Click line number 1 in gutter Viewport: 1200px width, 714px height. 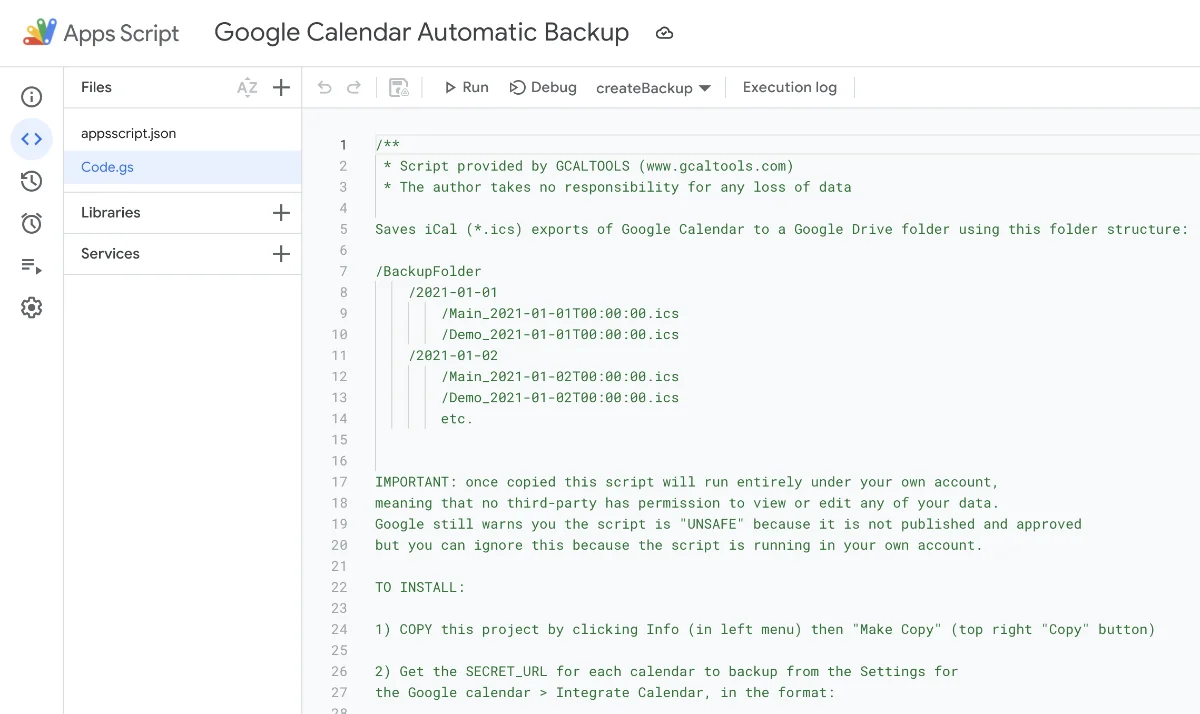(x=343, y=145)
